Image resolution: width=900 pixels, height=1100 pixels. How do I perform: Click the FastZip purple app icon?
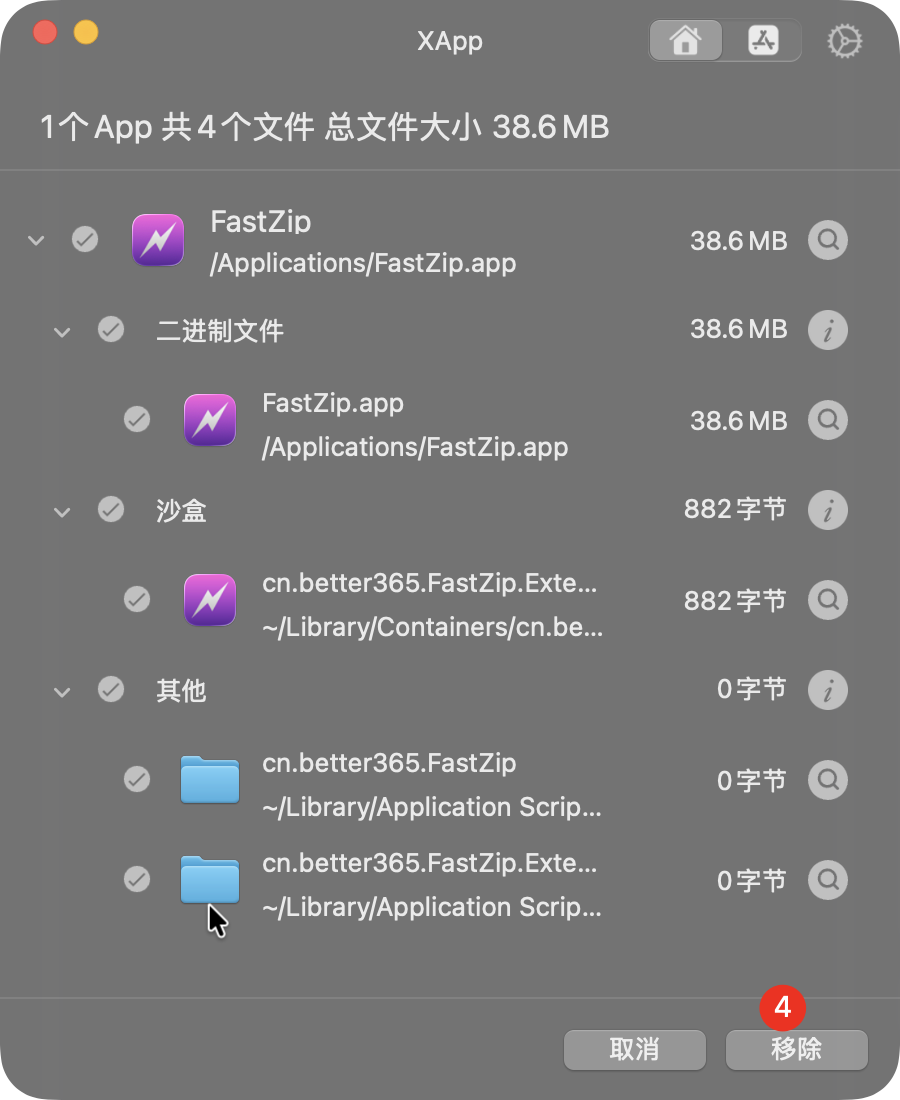pos(157,240)
